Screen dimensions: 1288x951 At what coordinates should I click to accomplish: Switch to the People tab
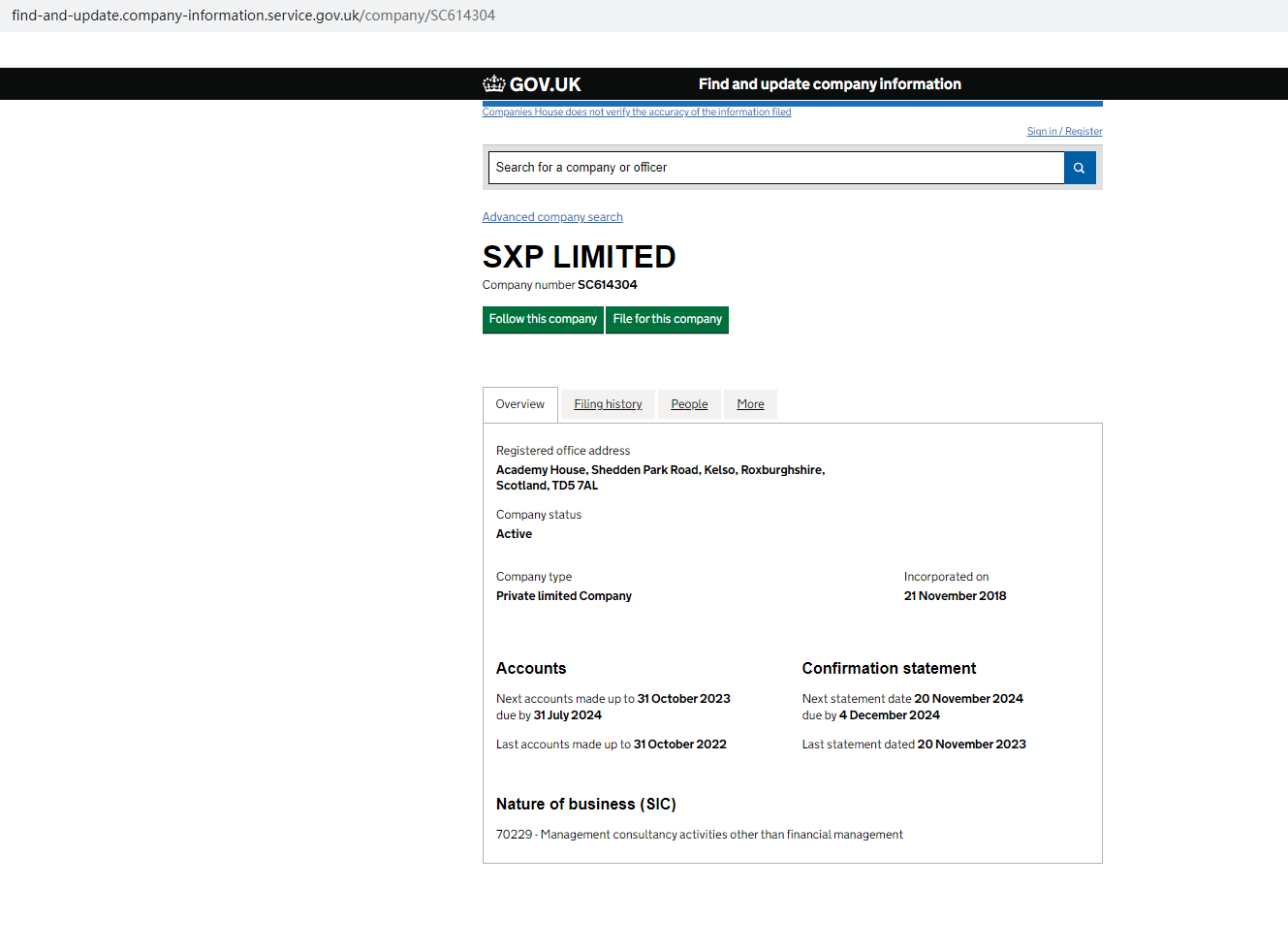(x=689, y=404)
